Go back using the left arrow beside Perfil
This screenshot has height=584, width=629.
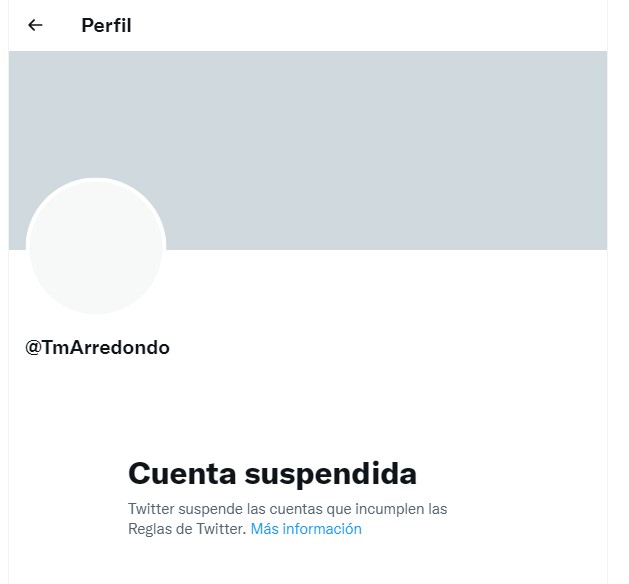[x=35, y=25]
